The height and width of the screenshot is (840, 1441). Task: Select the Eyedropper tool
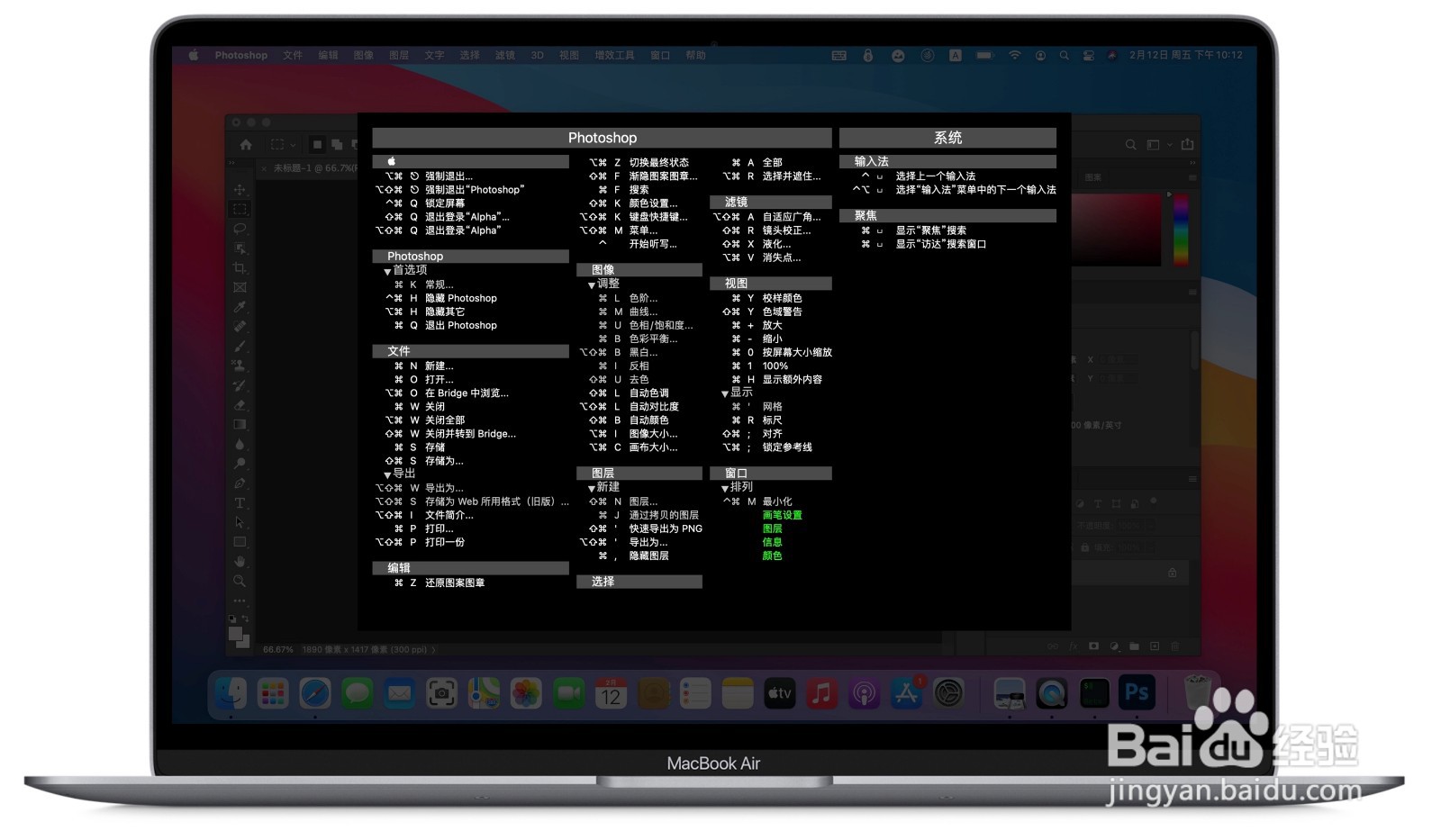(240, 307)
